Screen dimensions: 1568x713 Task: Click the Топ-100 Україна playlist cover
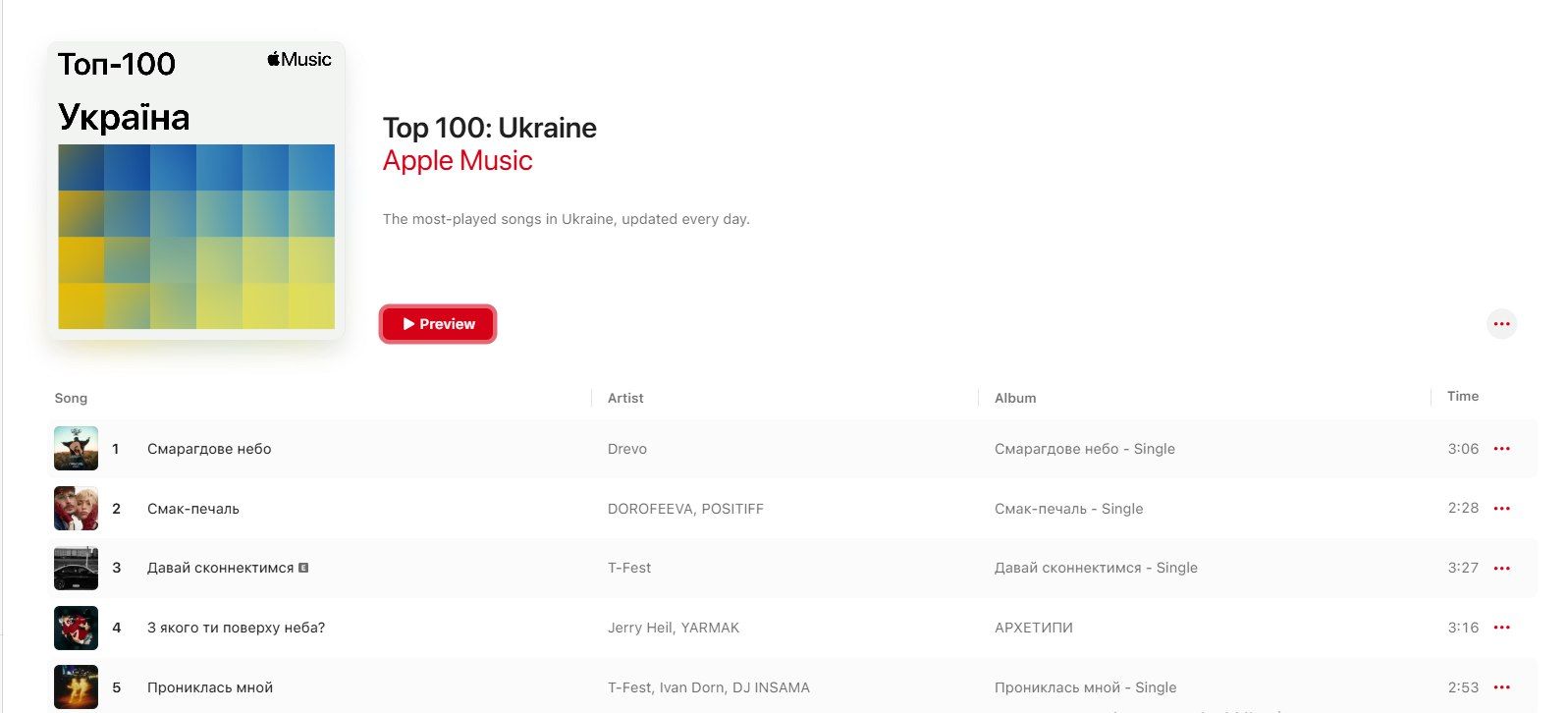coord(196,192)
